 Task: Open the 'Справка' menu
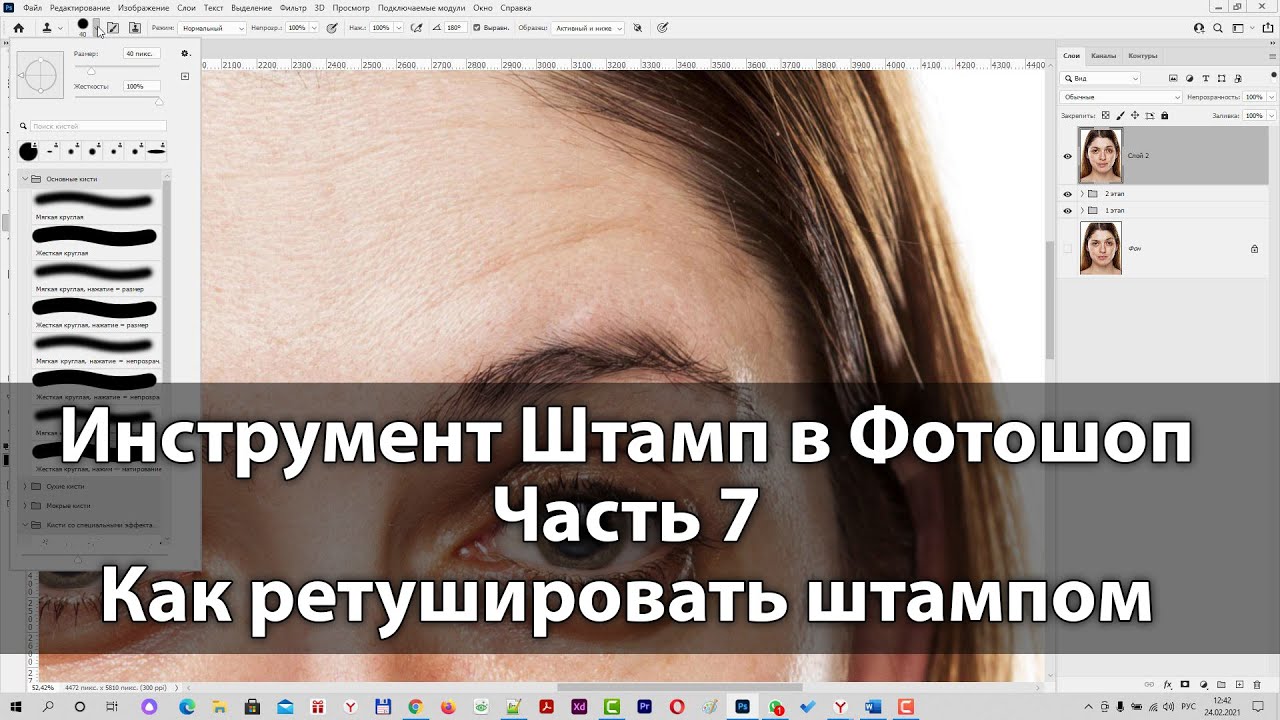coord(516,8)
